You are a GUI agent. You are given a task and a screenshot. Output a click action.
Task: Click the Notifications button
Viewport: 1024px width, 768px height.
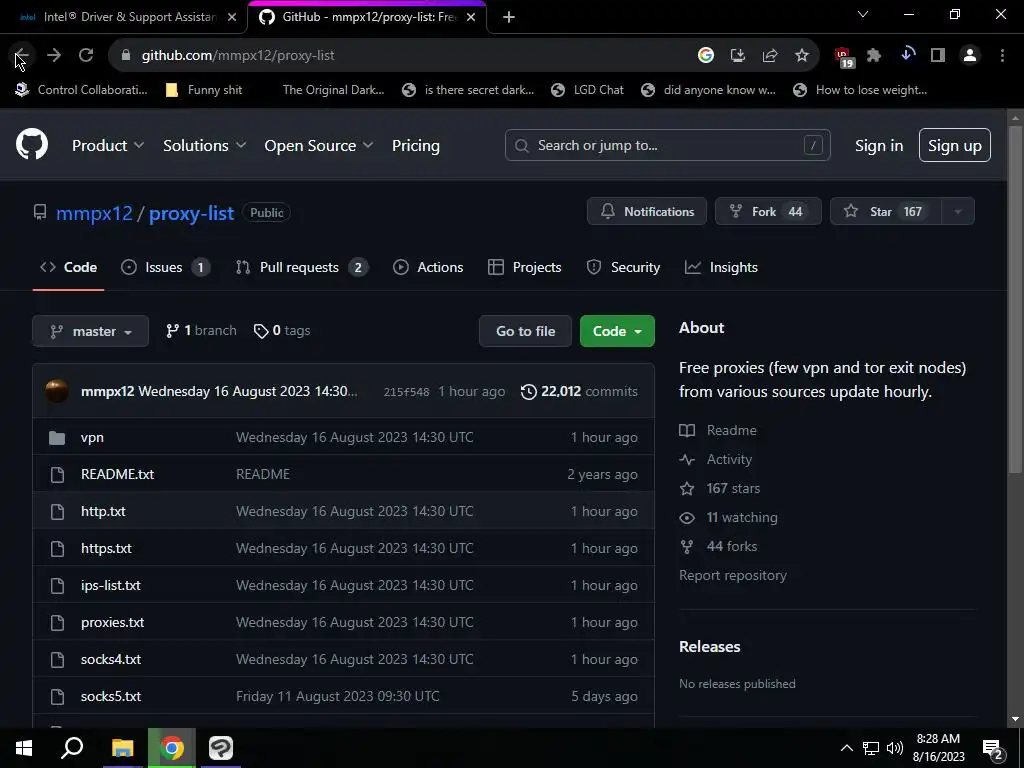tap(647, 212)
